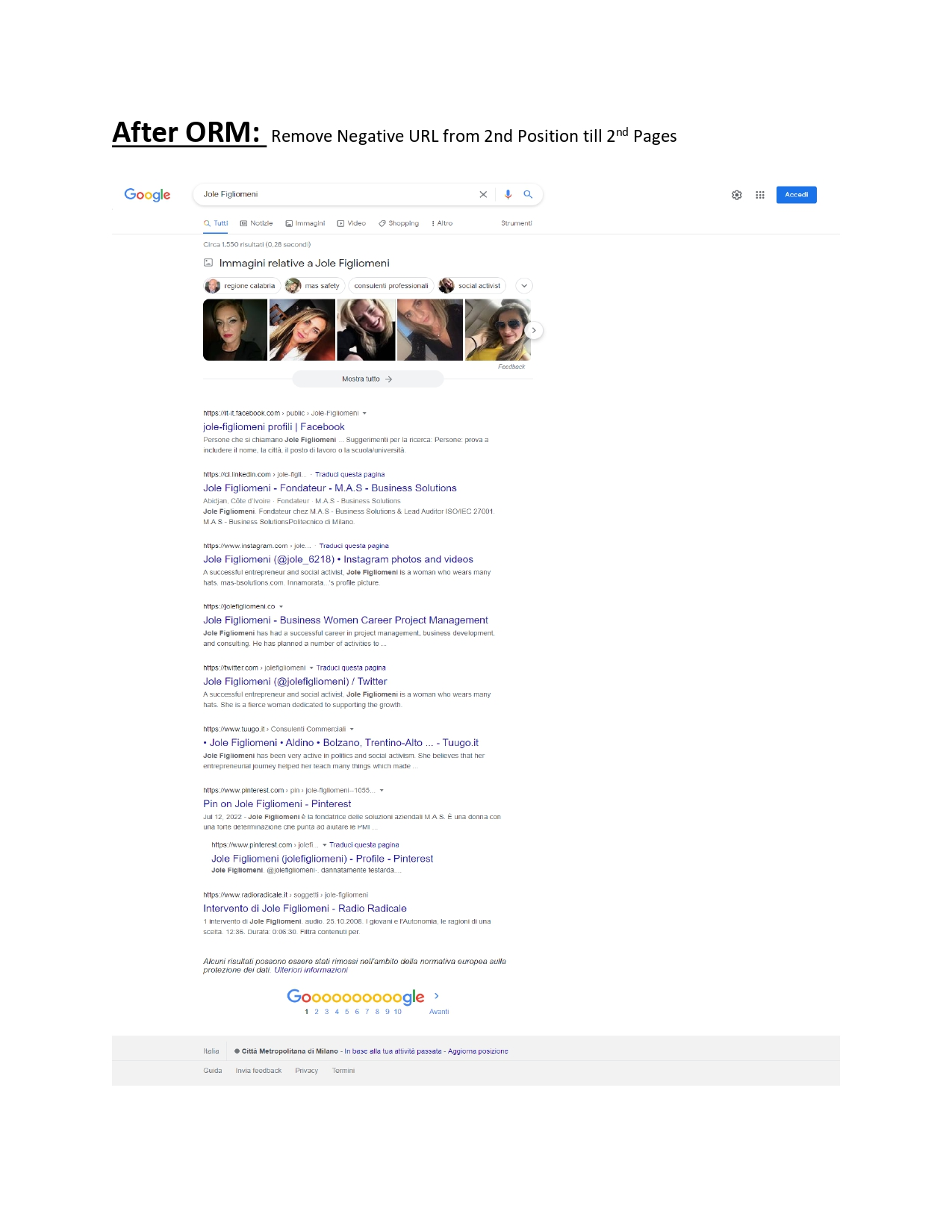Open dropdown arrow beside Facebook result URL

pyautogui.click(x=364, y=414)
